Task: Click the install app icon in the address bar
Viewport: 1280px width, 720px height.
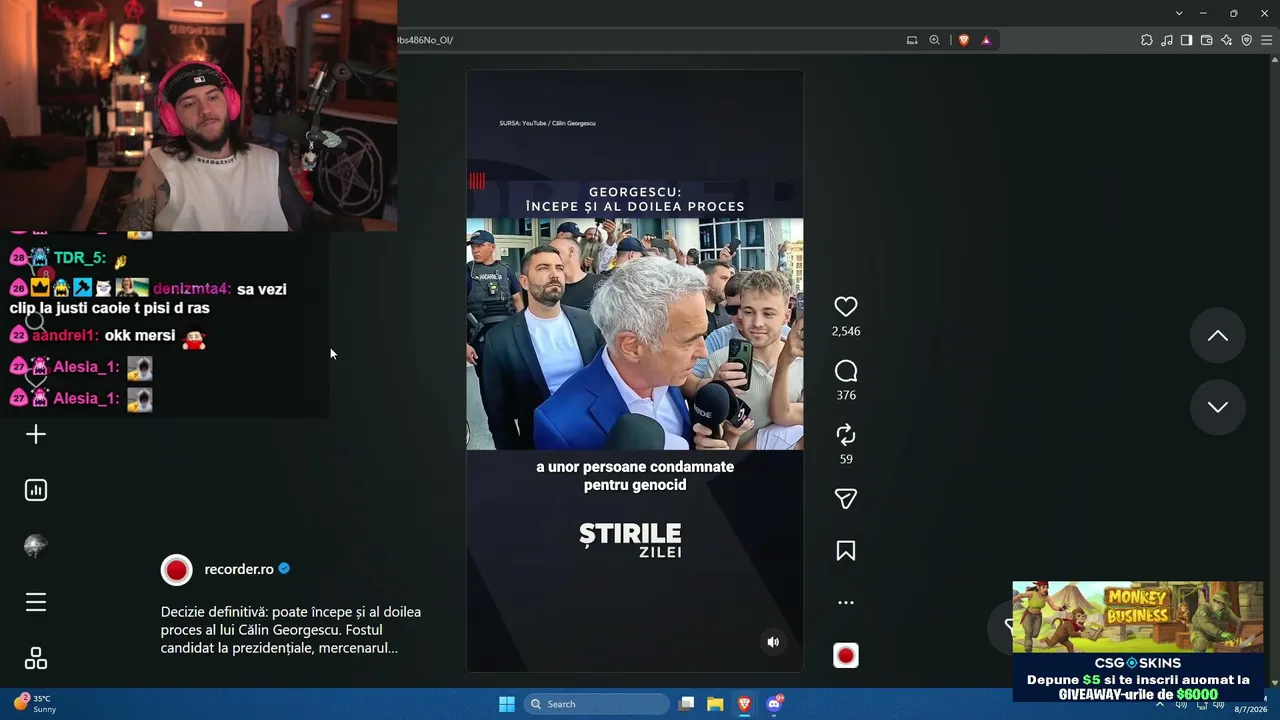Action: click(x=912, y=40)
